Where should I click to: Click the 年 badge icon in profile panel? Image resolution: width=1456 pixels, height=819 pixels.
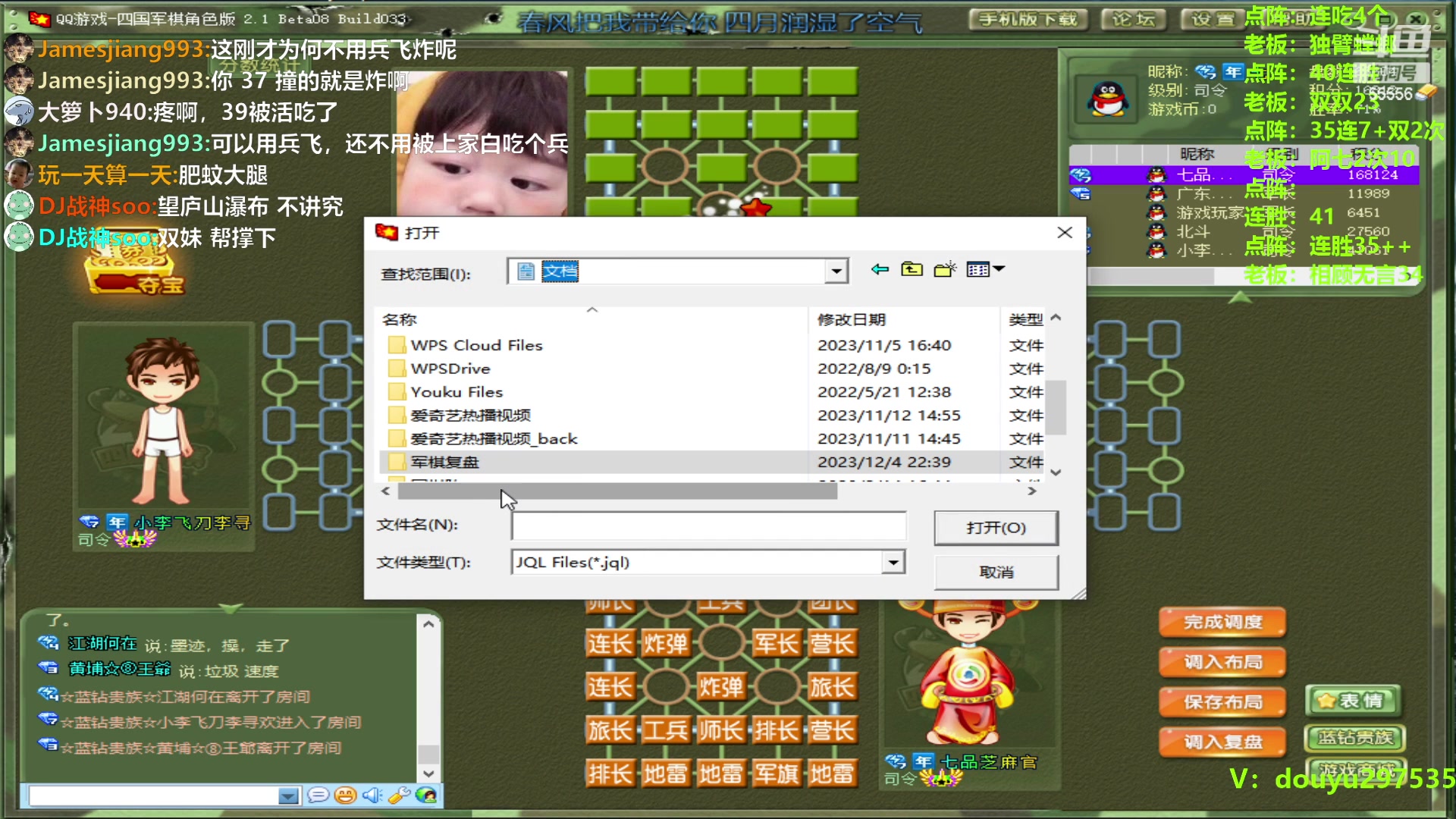coord(1232,71)
